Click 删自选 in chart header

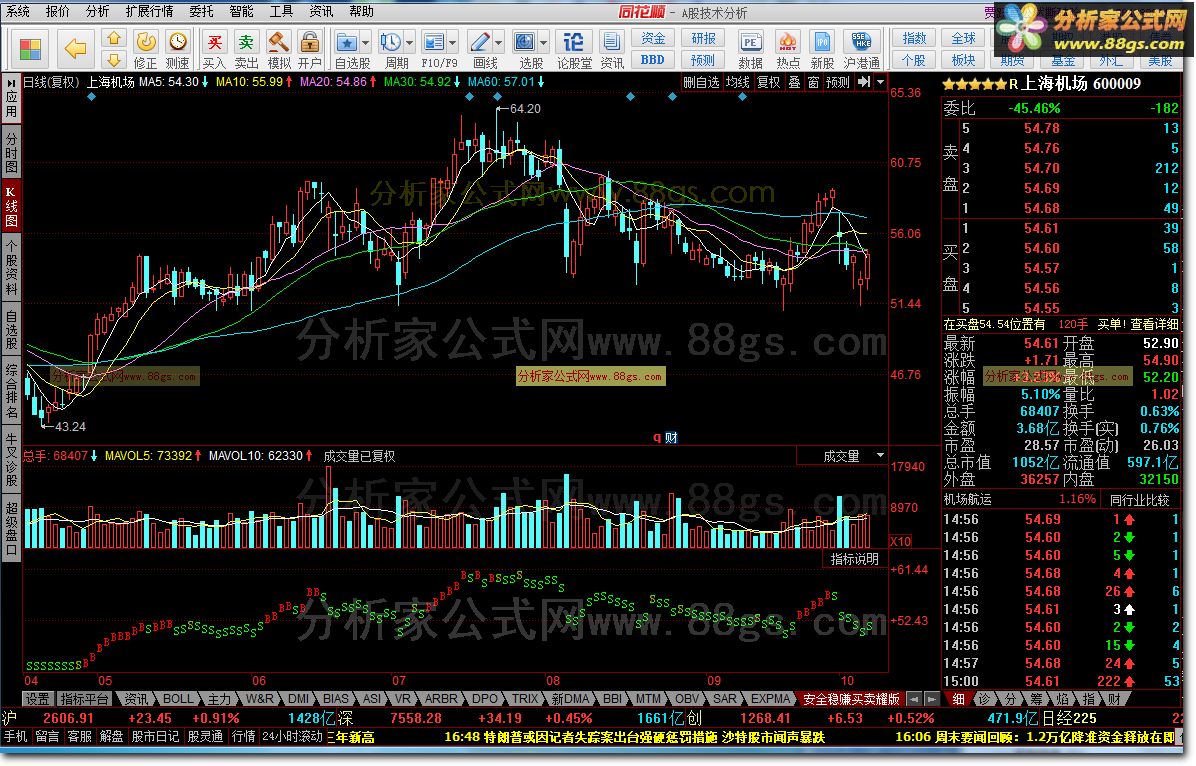701,82
